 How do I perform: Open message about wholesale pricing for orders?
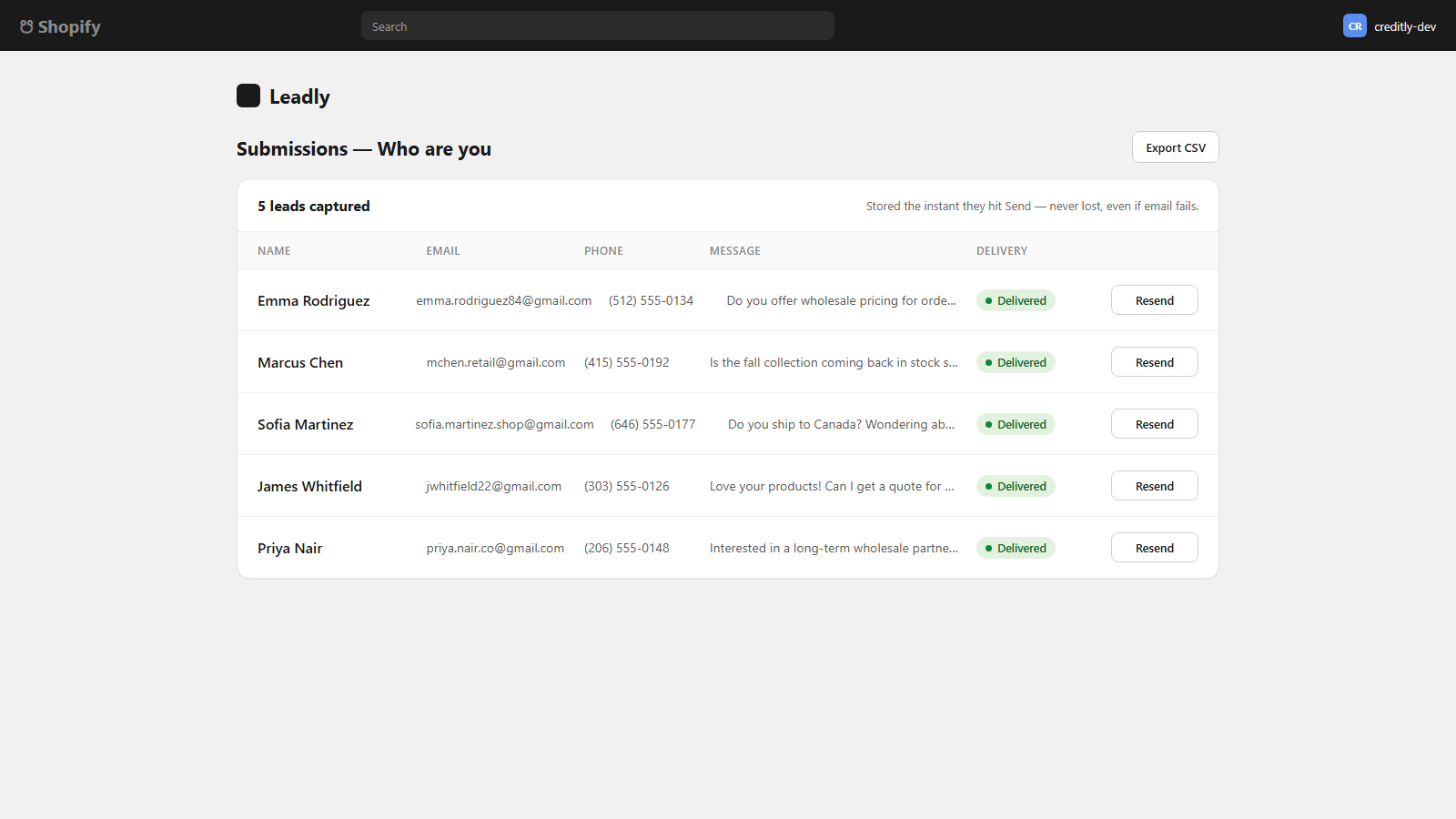(842, 301)
